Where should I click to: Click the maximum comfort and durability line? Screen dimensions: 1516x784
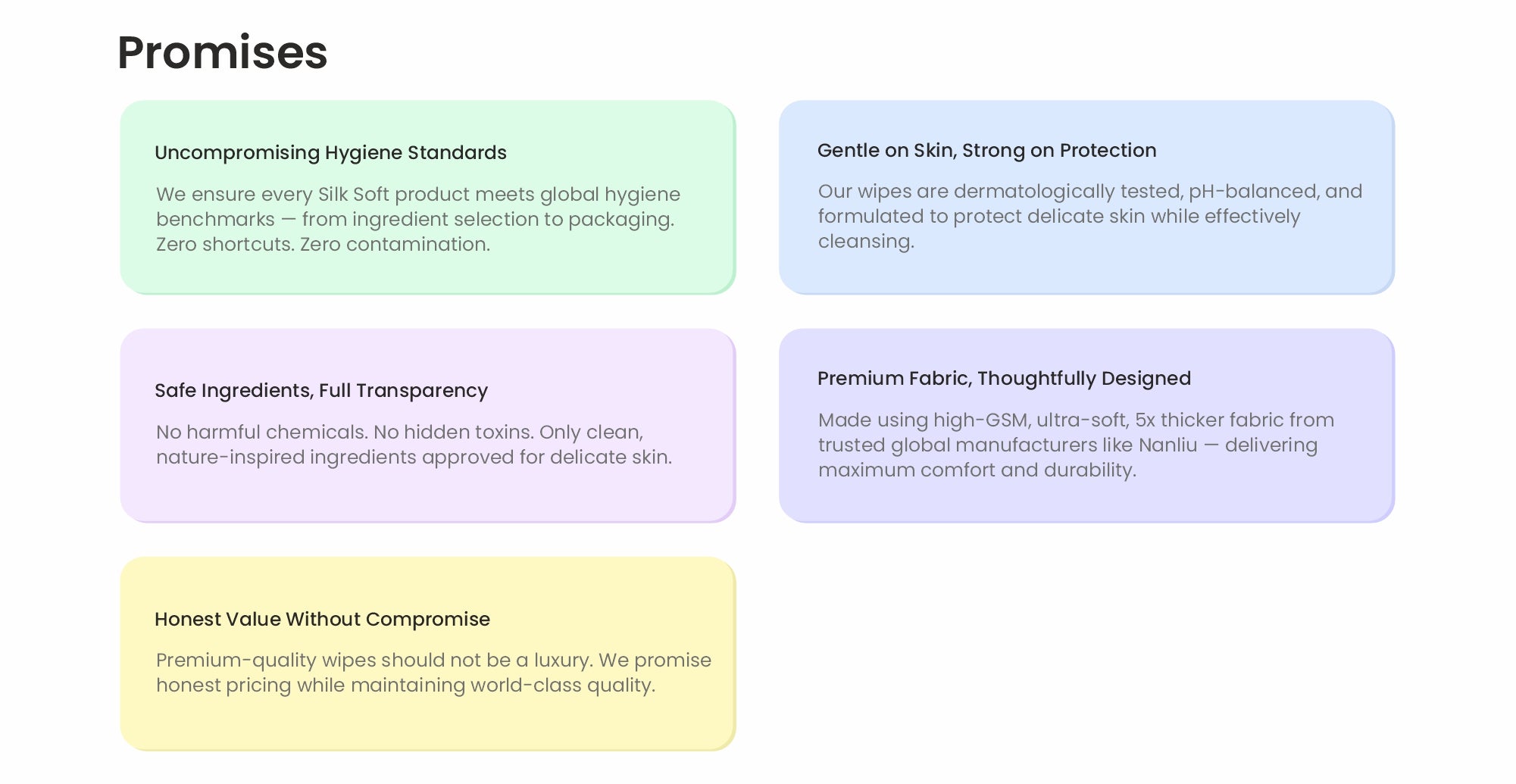click(977, 470)
